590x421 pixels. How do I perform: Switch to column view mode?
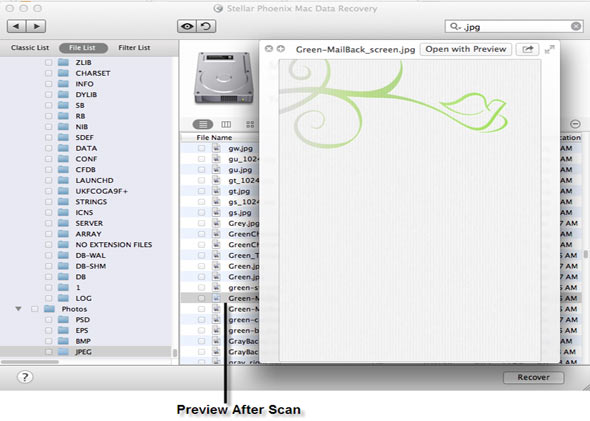pos(226,124)
